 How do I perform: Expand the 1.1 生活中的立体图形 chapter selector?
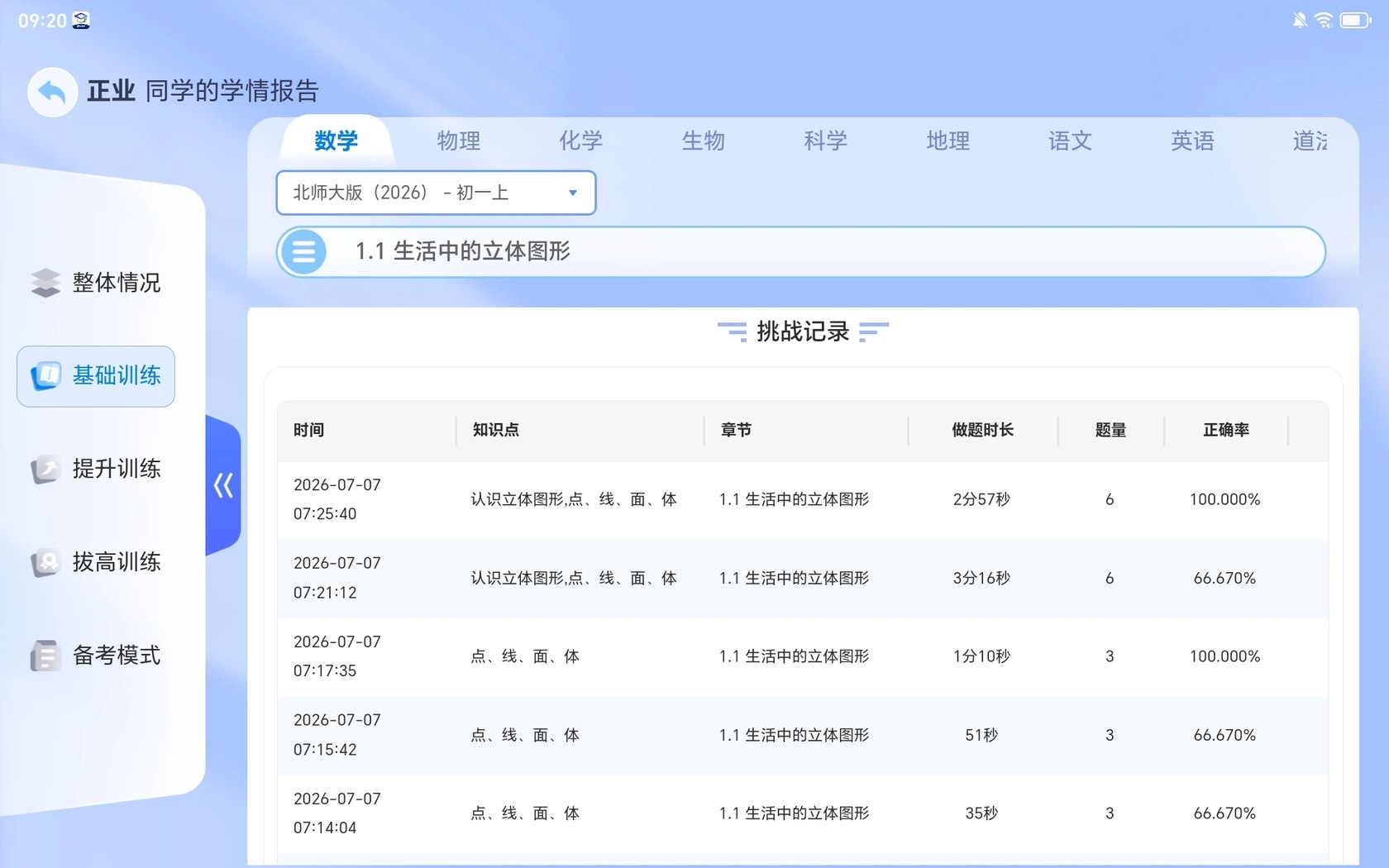pos(800,251)
